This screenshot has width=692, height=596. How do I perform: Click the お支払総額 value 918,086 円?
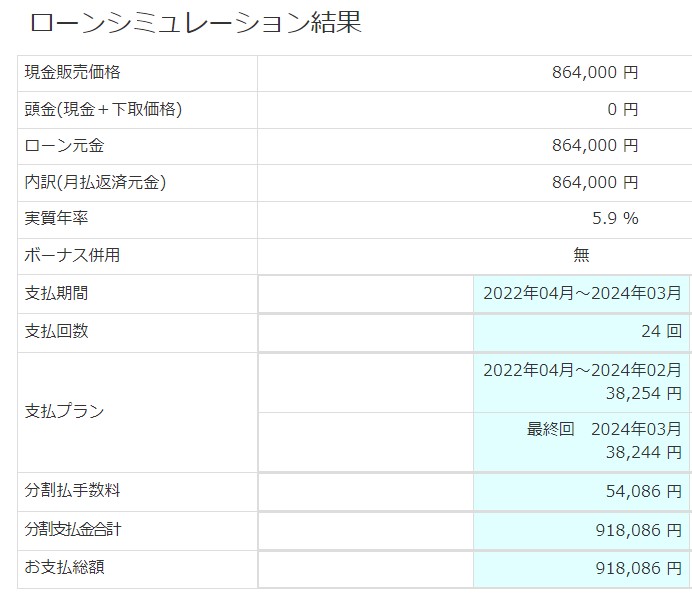[636, 568]
